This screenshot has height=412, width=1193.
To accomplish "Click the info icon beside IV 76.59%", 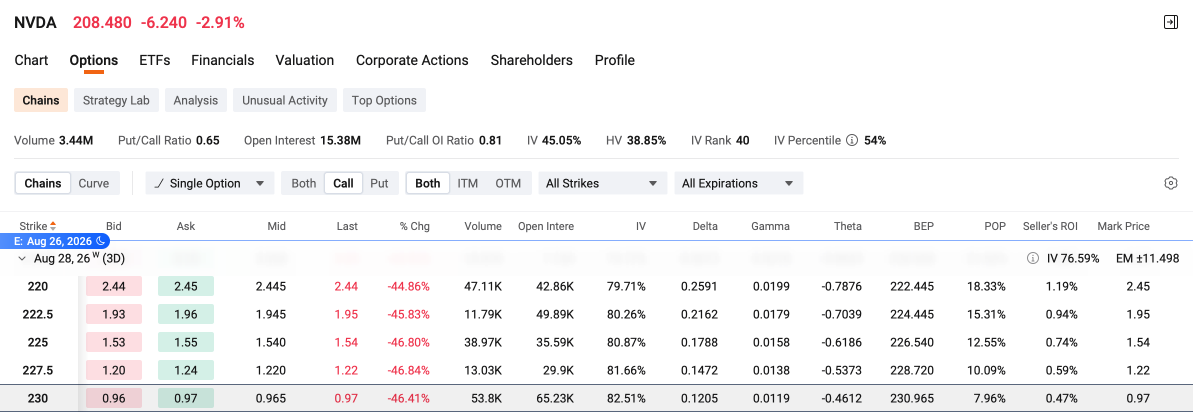I will pyautogui.click(x=1032, y=258).
